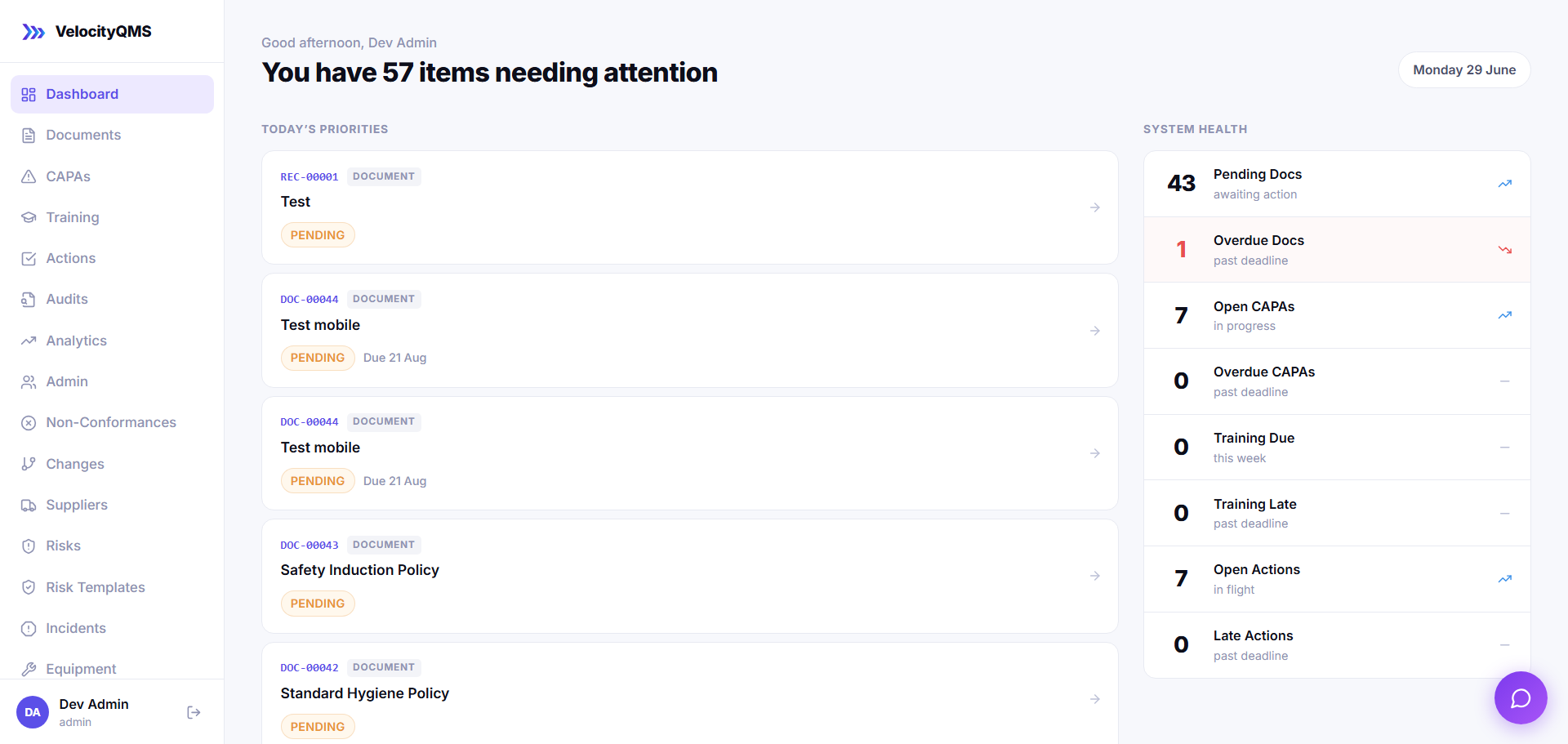Click the Equipment wrench icon

point(29,669)
